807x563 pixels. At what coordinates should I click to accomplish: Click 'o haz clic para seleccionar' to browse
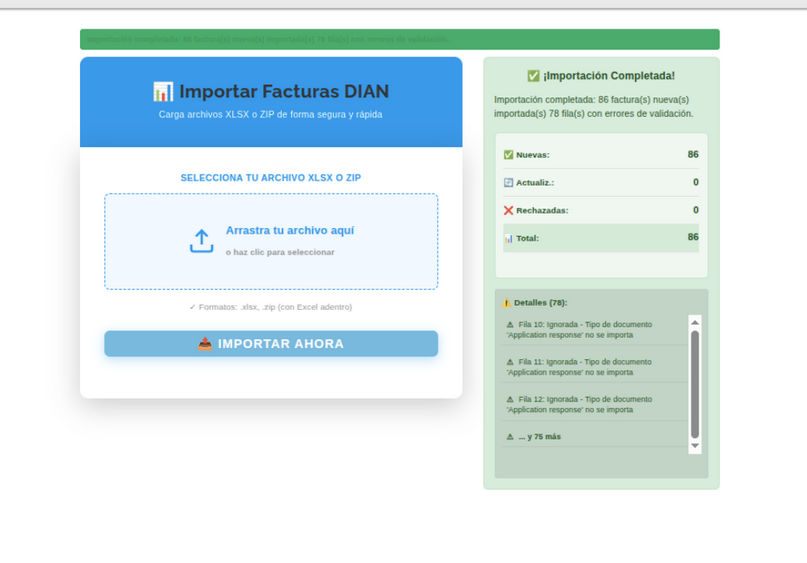pyautogui.click(x=280, y=252)
